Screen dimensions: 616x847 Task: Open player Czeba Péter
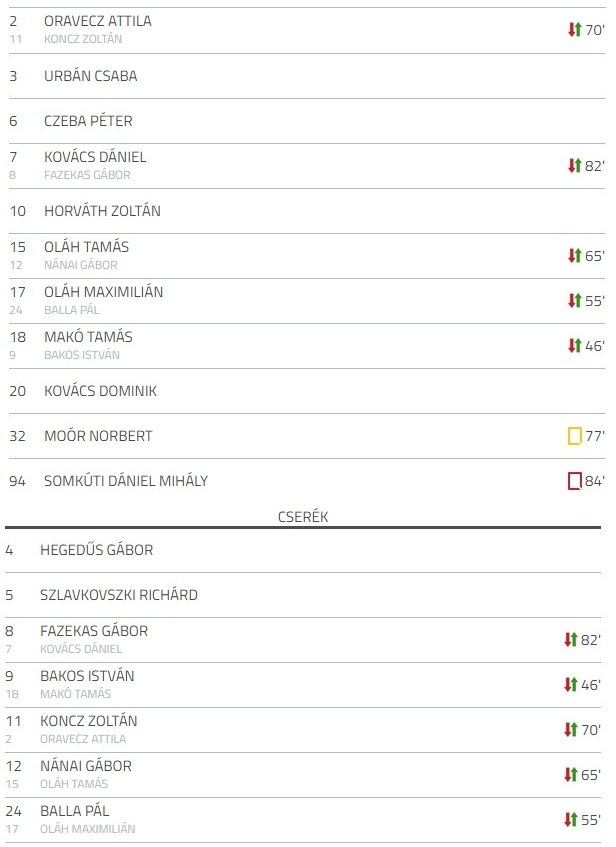[88, 121]
